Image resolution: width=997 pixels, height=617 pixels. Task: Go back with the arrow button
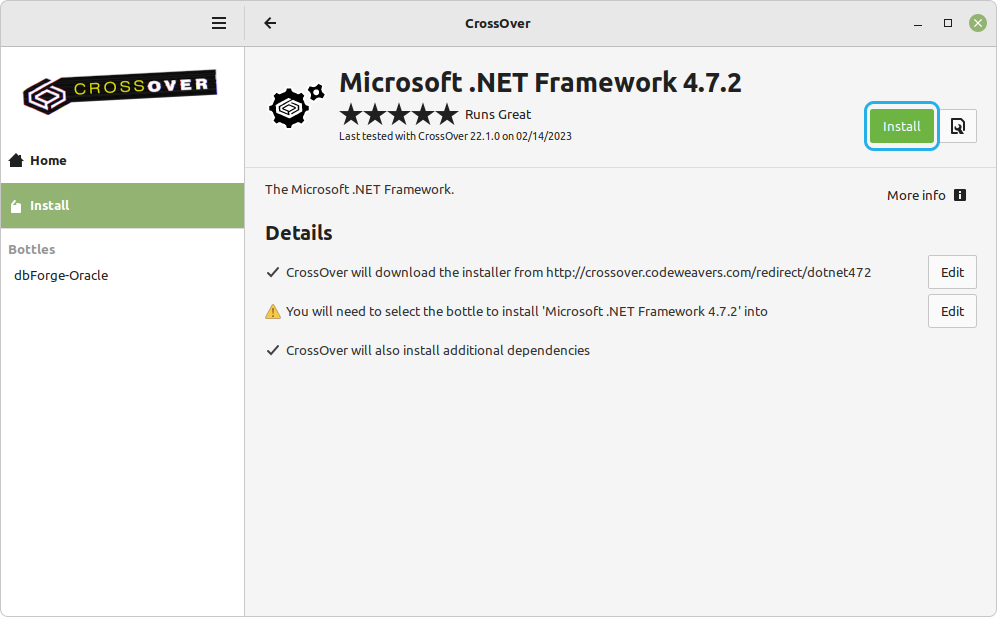pos(270,24)
